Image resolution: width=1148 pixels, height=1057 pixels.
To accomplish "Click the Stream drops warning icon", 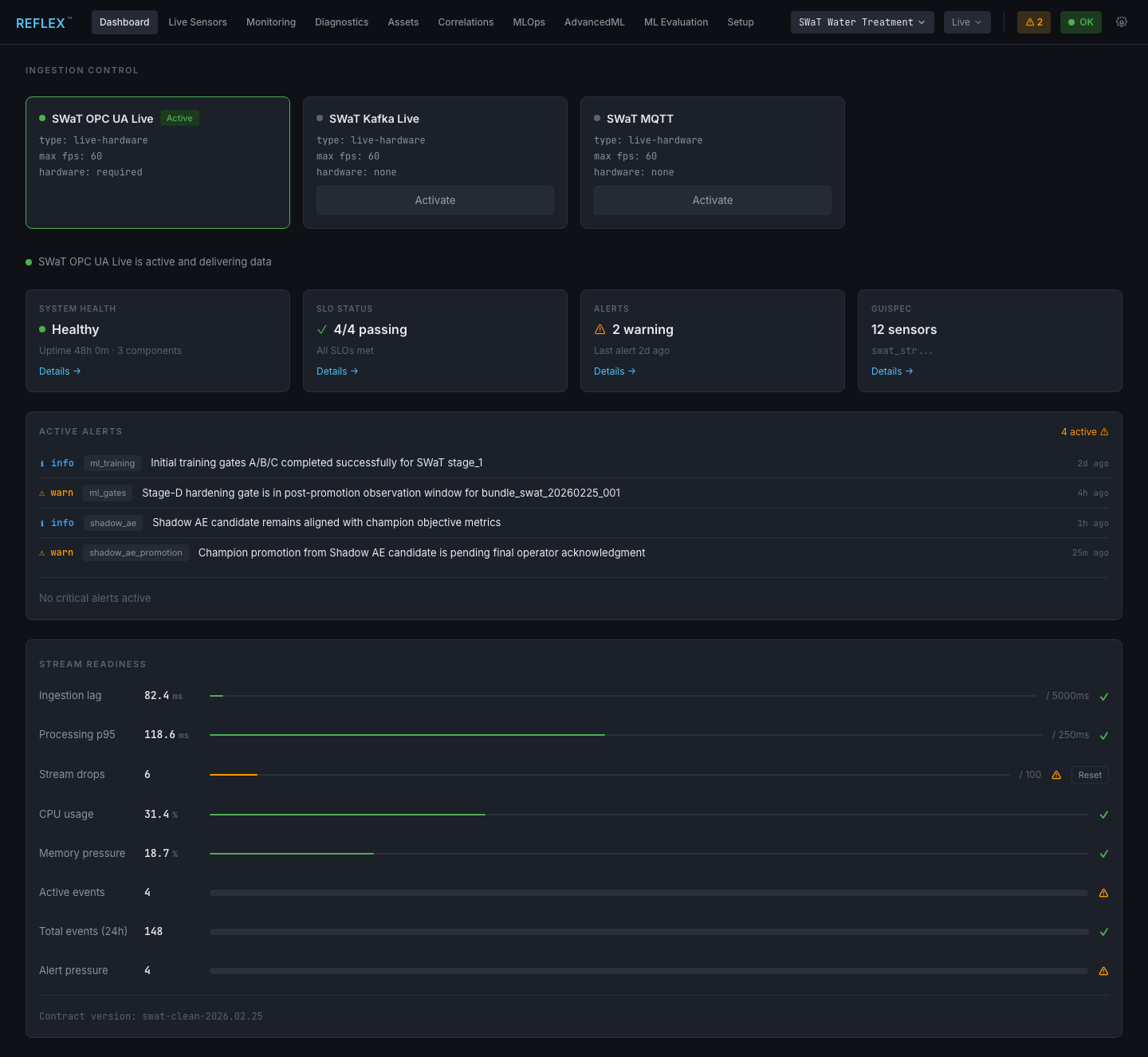I will pyautogui.click(x=1056, y=775).
